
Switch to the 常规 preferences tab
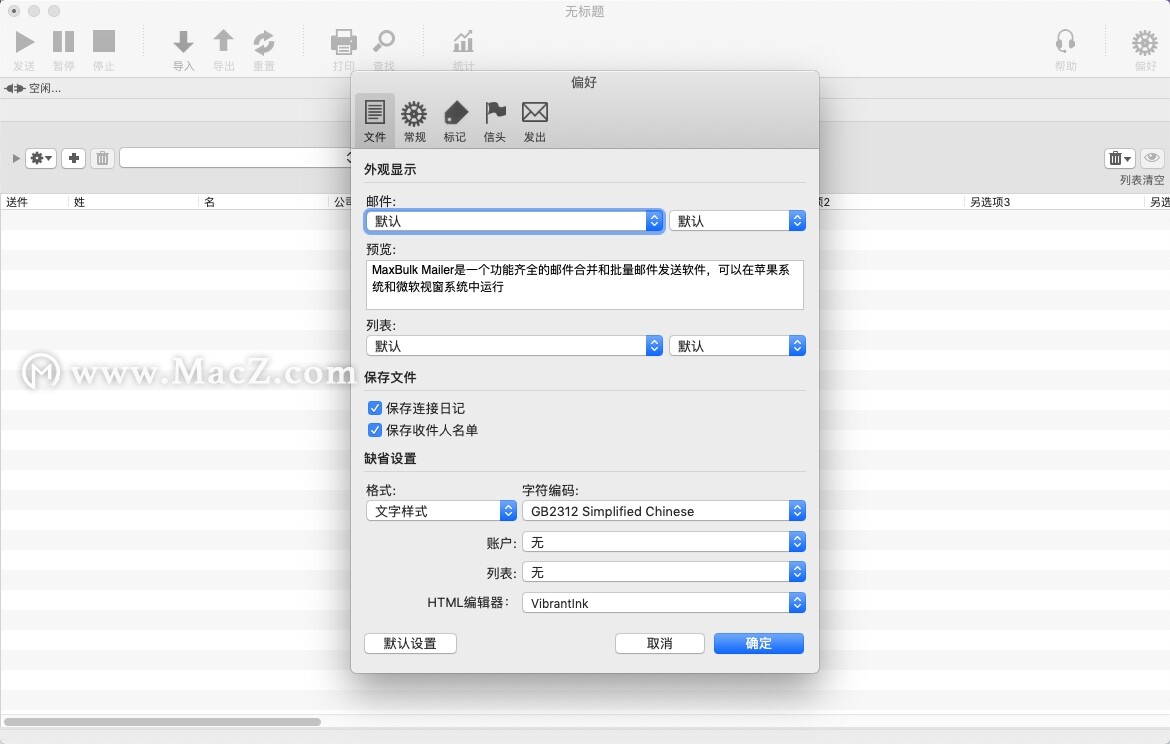click(414, 118)
